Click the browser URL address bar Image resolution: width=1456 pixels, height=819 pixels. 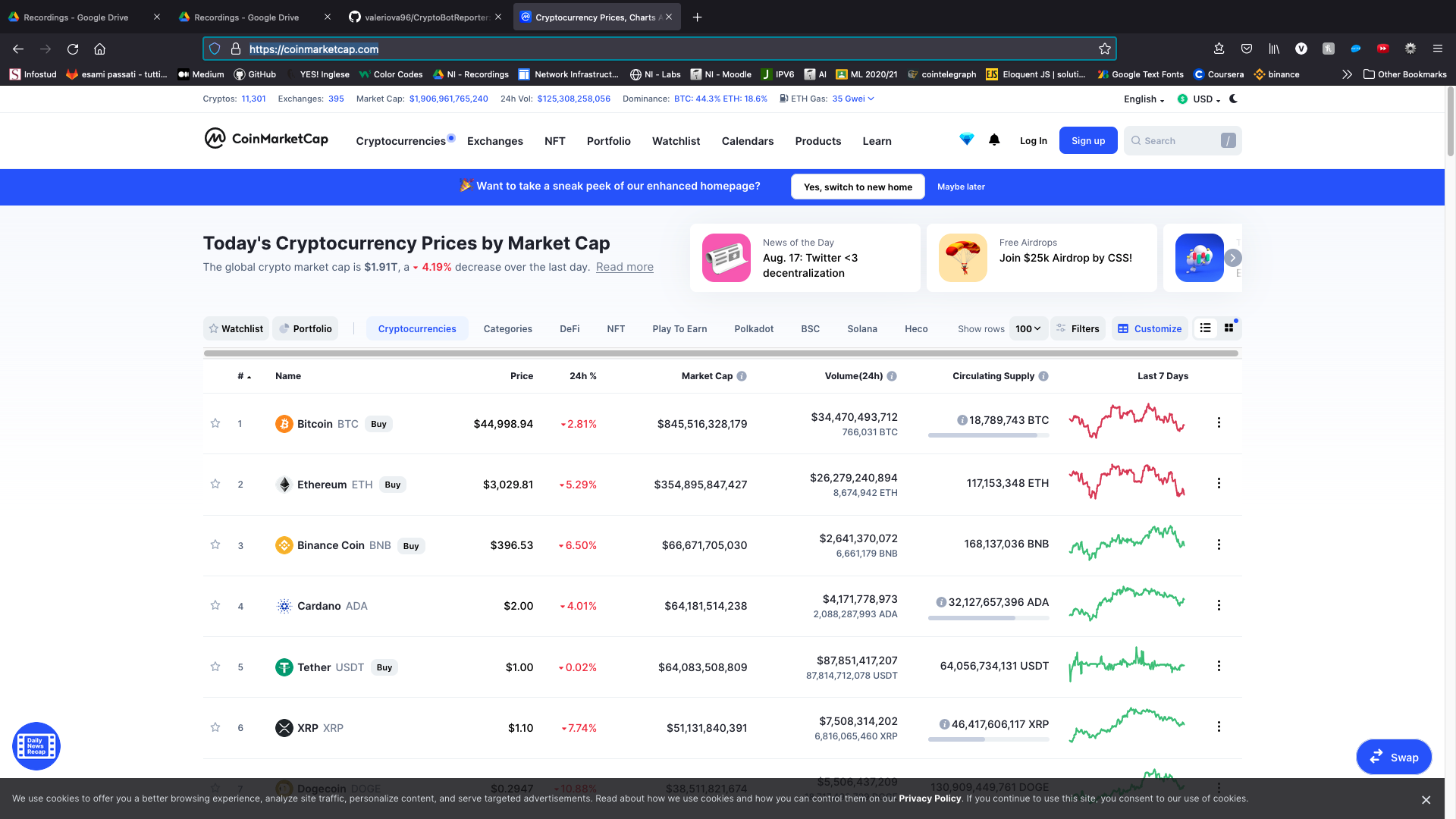click(x=660, y=49)
